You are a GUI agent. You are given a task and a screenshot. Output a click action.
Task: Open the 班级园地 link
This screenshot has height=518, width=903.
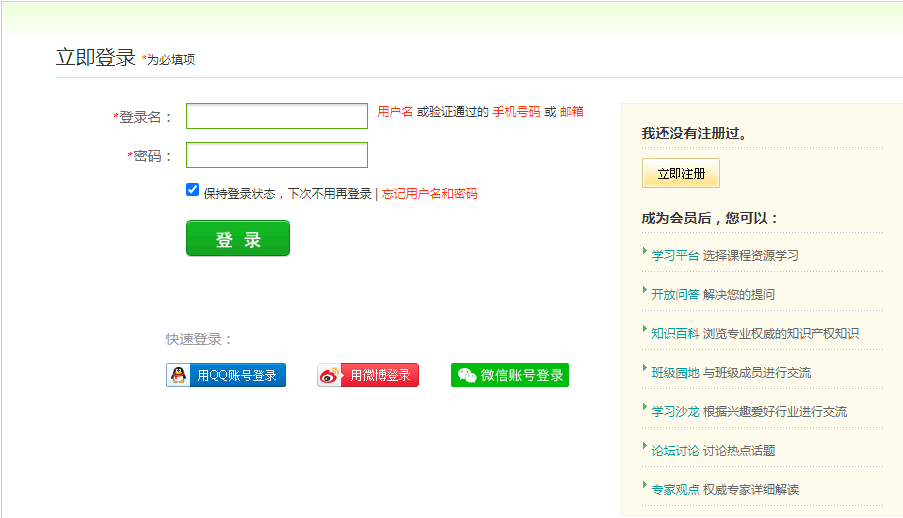click(675, 372)
